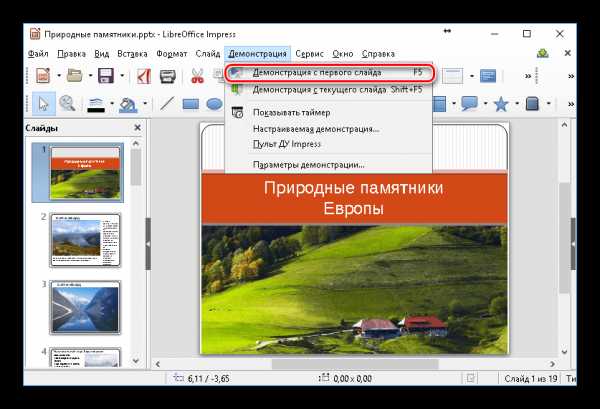Click slide panel scroll up arrow

pos(136,143)
